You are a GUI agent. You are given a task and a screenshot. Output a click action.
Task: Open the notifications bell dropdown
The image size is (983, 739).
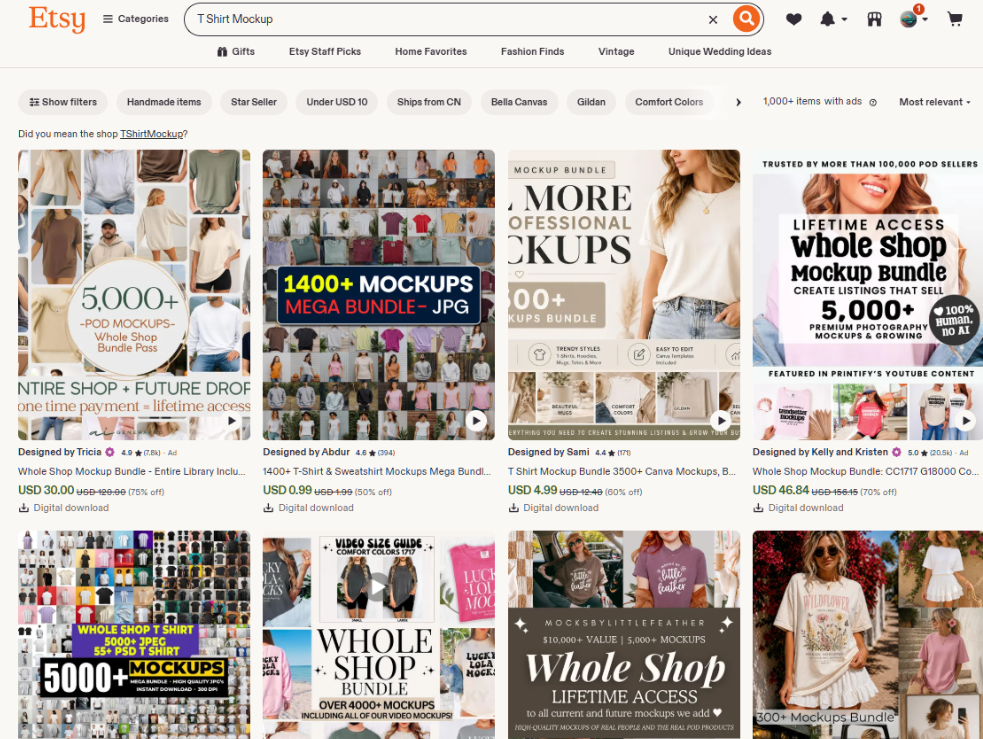[x=833, y=19]
